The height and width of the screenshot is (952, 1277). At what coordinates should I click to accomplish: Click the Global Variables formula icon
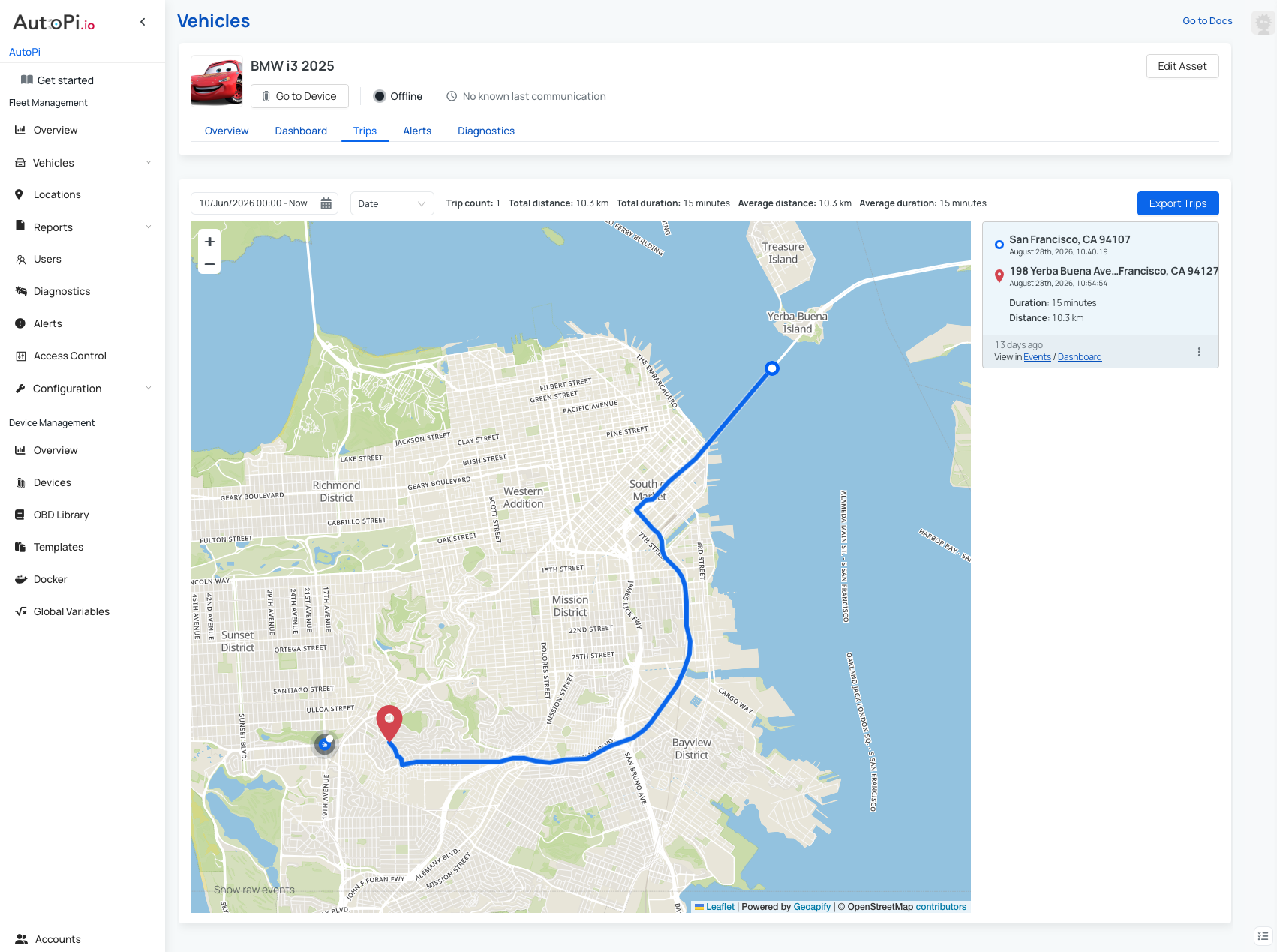(20, 611)
